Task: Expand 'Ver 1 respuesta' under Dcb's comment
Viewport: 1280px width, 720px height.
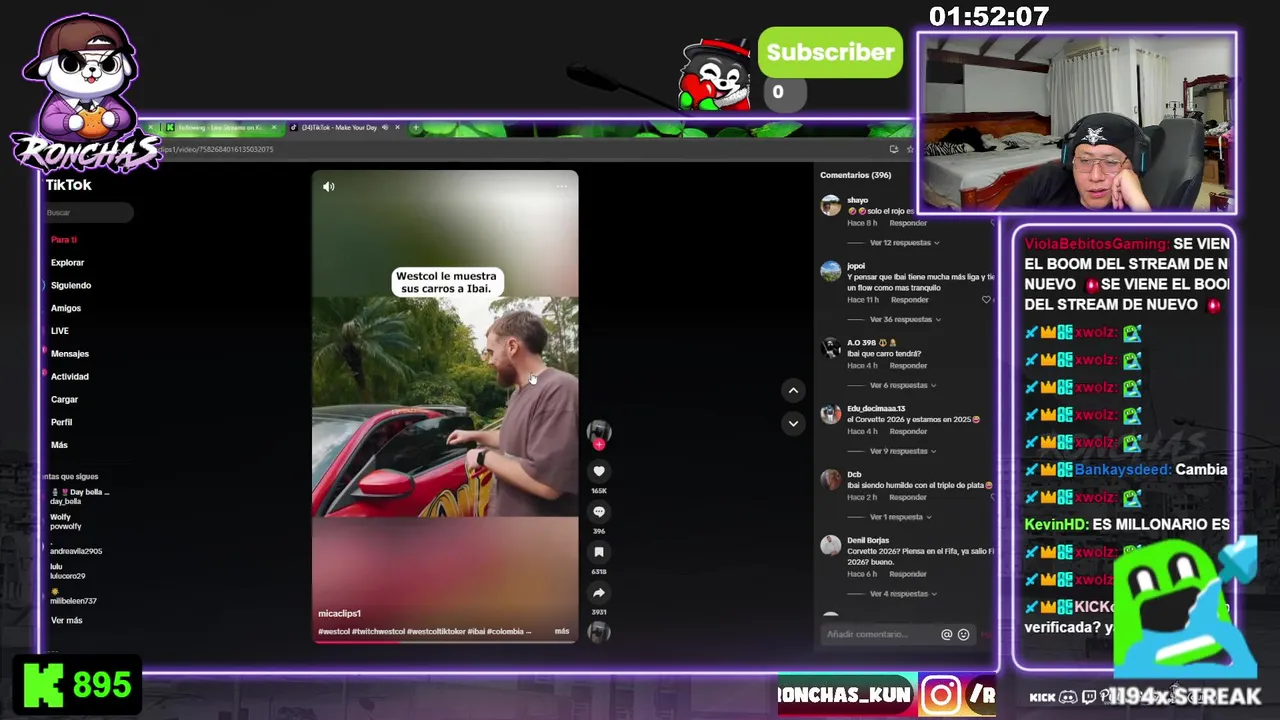Action: 900,517
